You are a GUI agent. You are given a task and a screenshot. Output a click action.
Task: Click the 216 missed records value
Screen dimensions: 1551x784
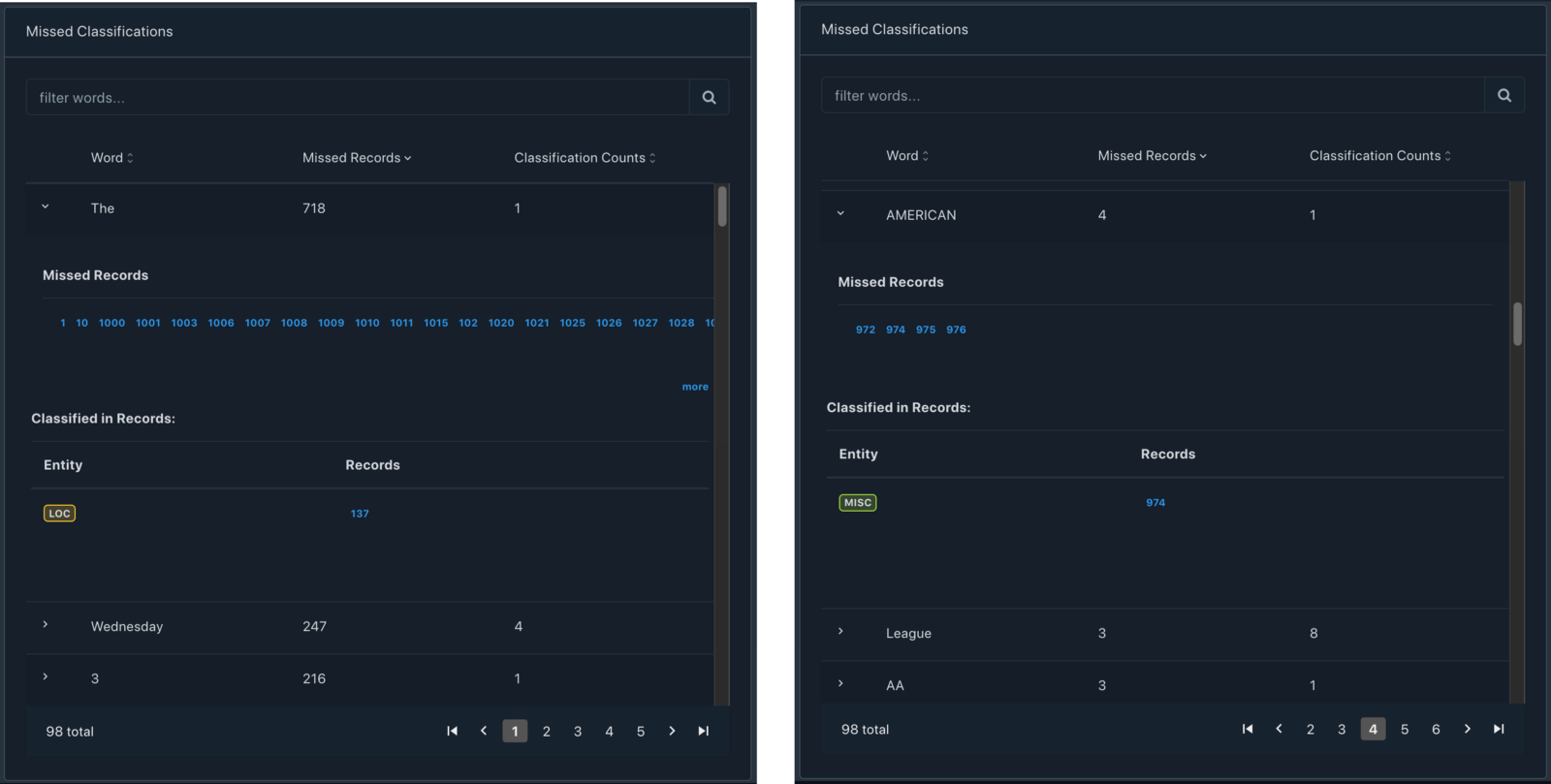pyautogui.click(x=314, y=679)
